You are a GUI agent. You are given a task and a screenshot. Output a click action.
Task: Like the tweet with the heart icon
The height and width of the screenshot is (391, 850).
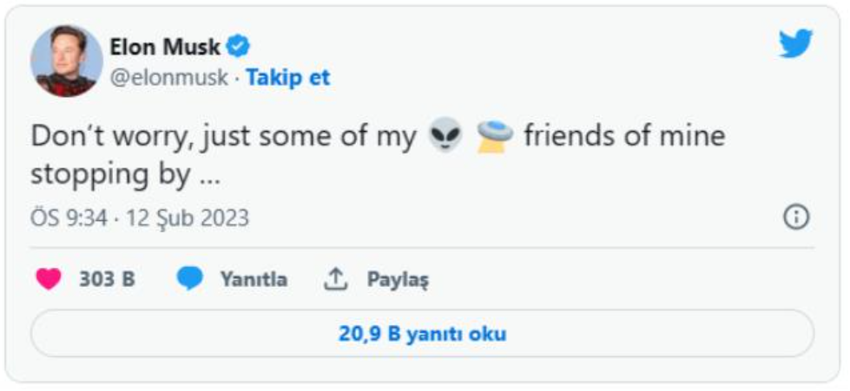[48, 279]
